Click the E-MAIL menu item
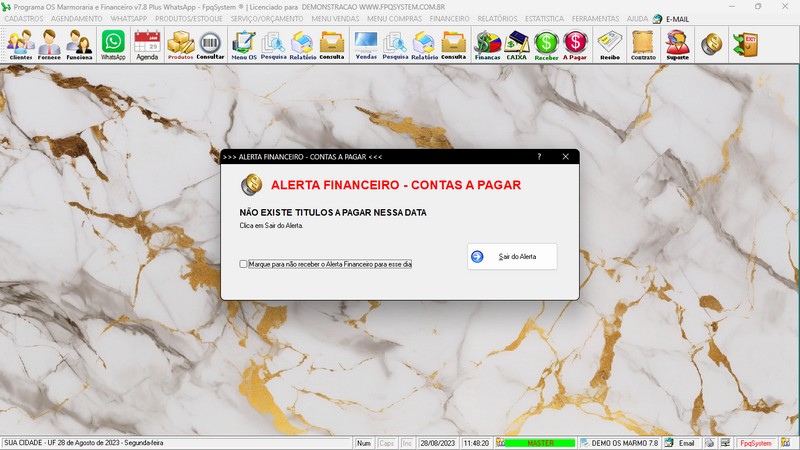Screen dimensions: 800x450 coord(671,19)
